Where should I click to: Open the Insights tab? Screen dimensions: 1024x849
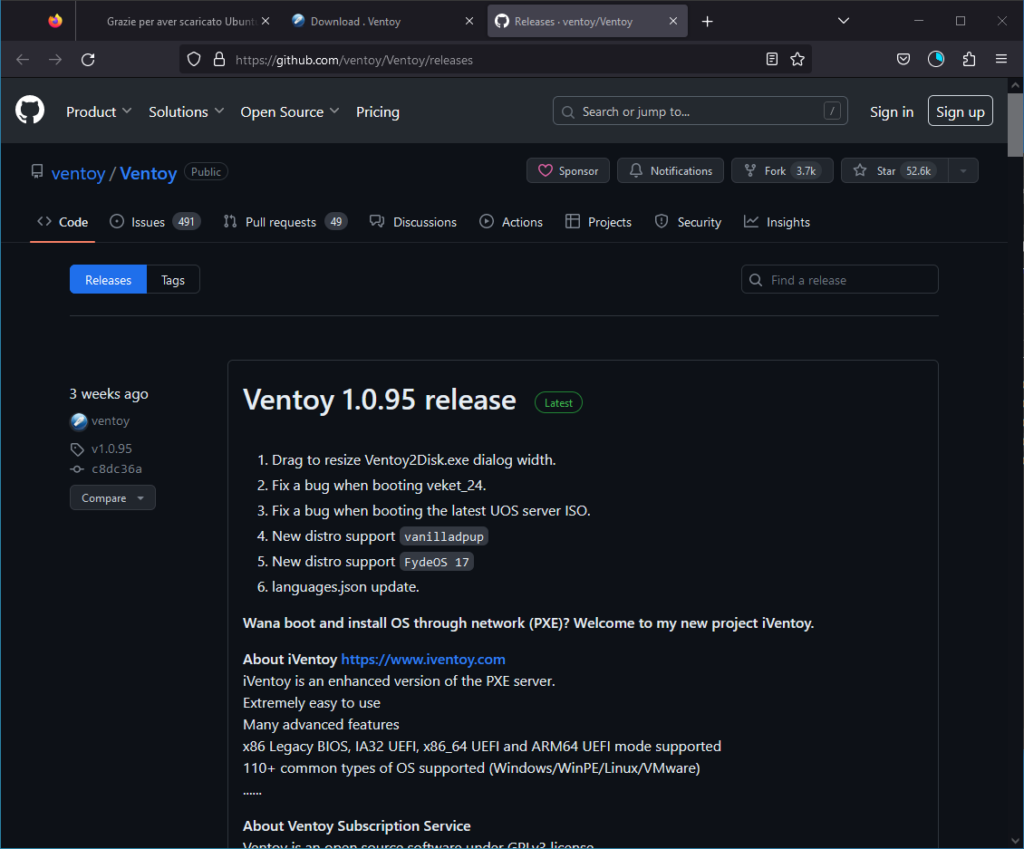coord(776,222)
